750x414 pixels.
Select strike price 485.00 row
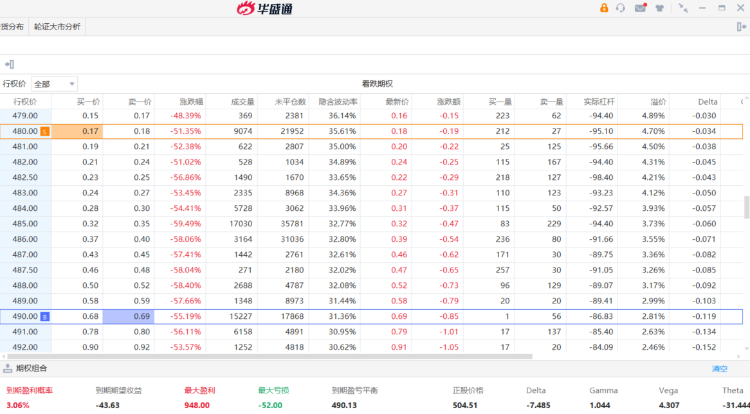coord(25,224)
